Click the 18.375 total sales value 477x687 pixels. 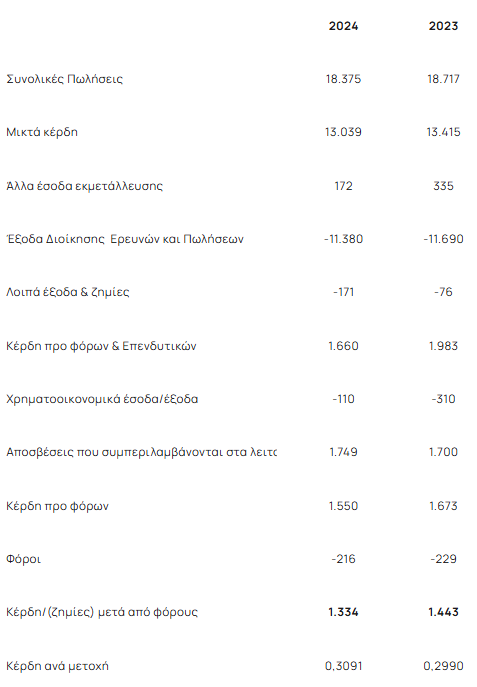pos(343,79)
